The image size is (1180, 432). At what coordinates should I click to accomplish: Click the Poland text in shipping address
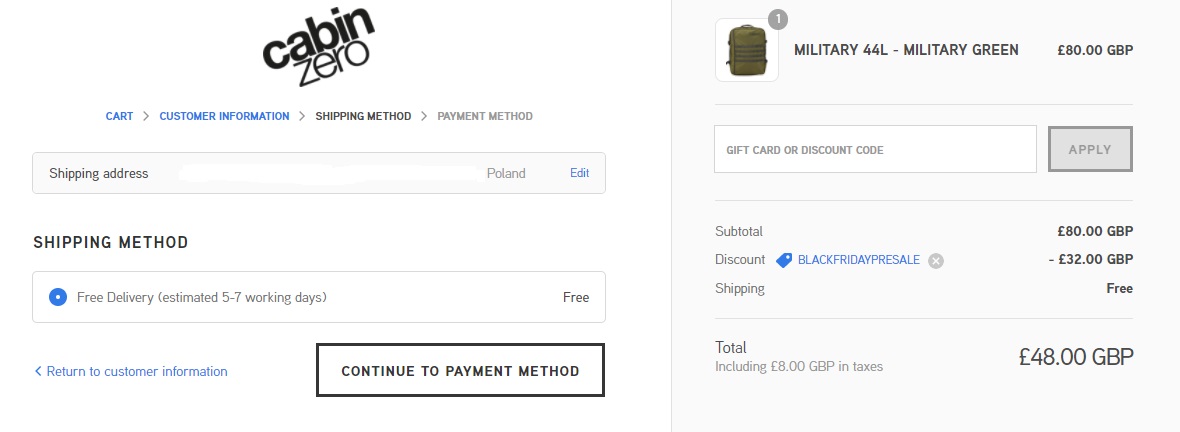pyautogui.click(x=506, y=173)
